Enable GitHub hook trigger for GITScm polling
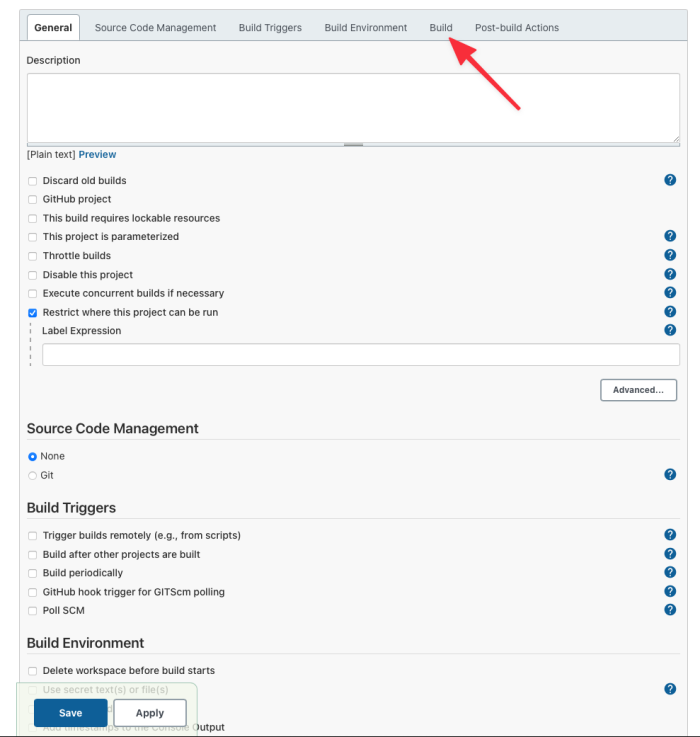The width and height of the screenshot is (700, 737). click(32, 592)
